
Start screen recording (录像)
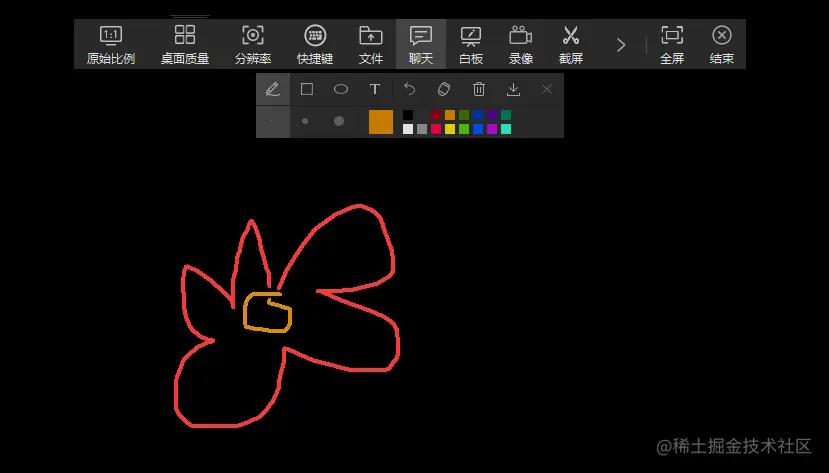click(521, 44)
